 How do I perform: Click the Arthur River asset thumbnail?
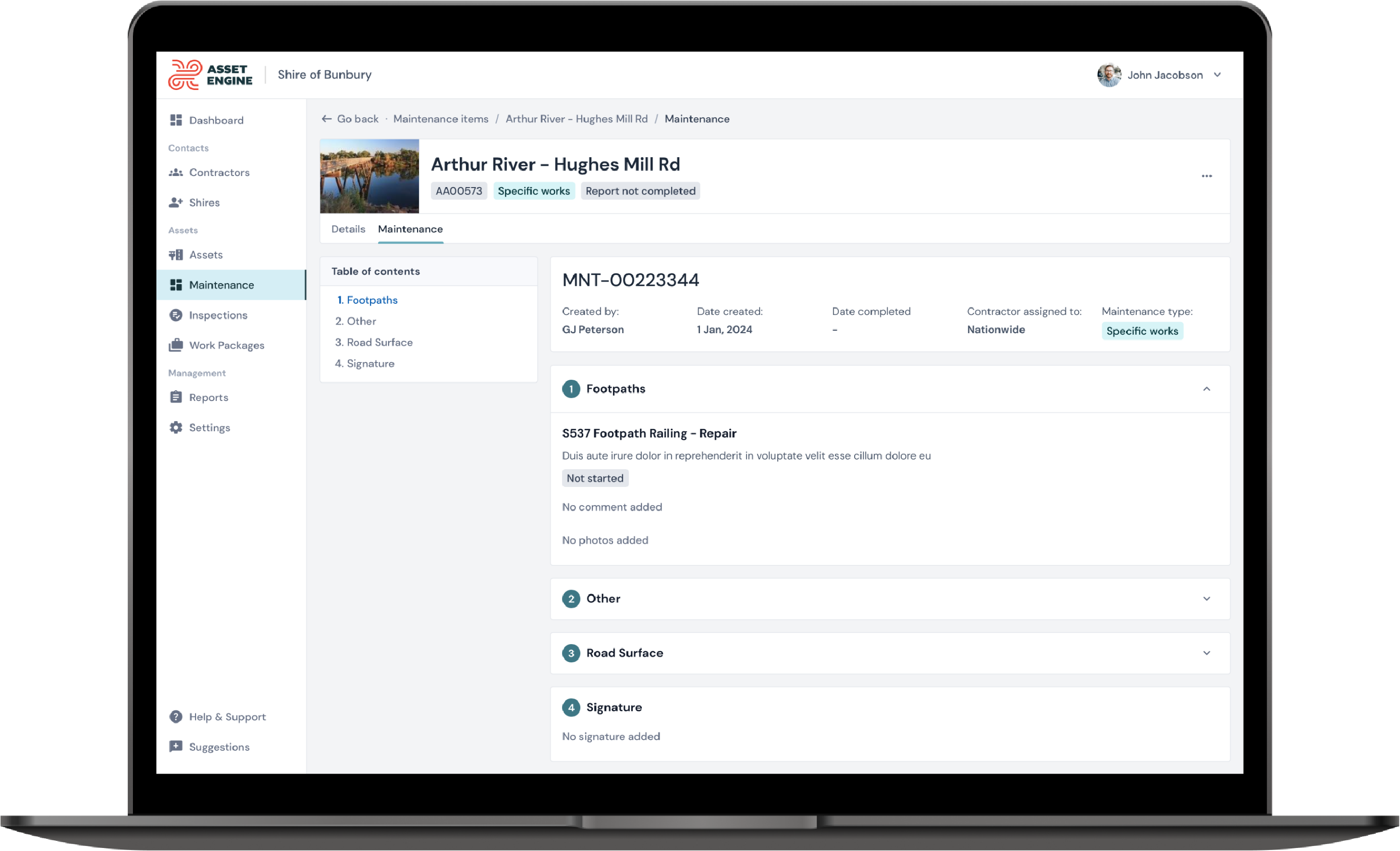click(369, 176)
